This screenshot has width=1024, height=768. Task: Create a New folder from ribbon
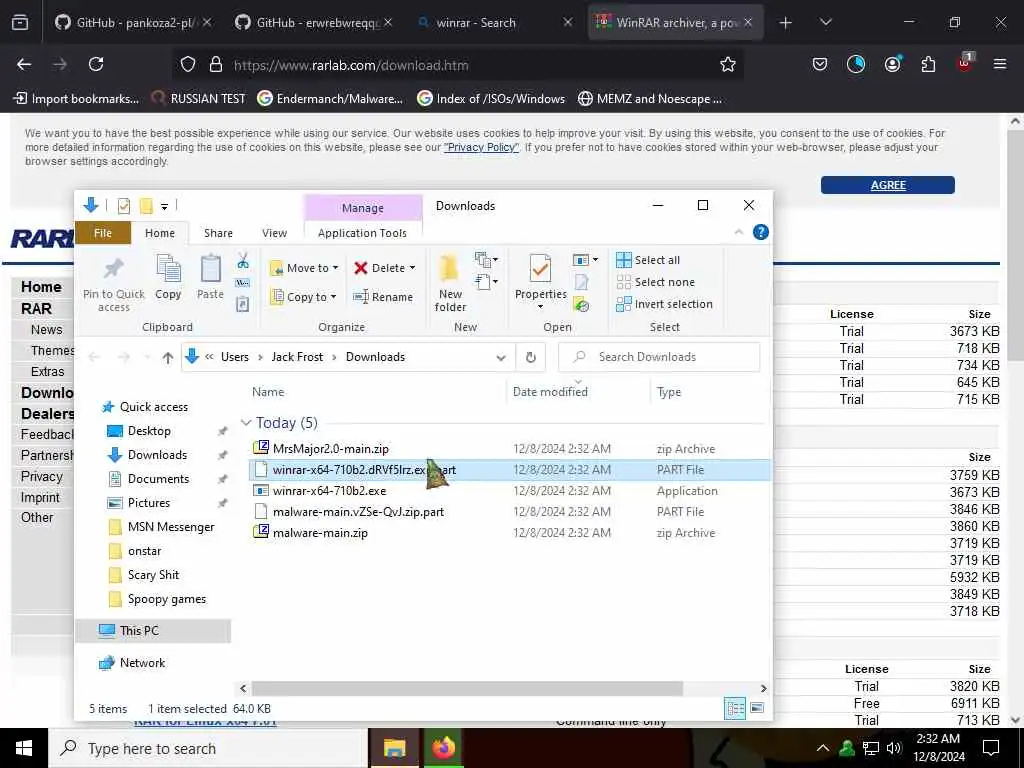tap(450, 283)
